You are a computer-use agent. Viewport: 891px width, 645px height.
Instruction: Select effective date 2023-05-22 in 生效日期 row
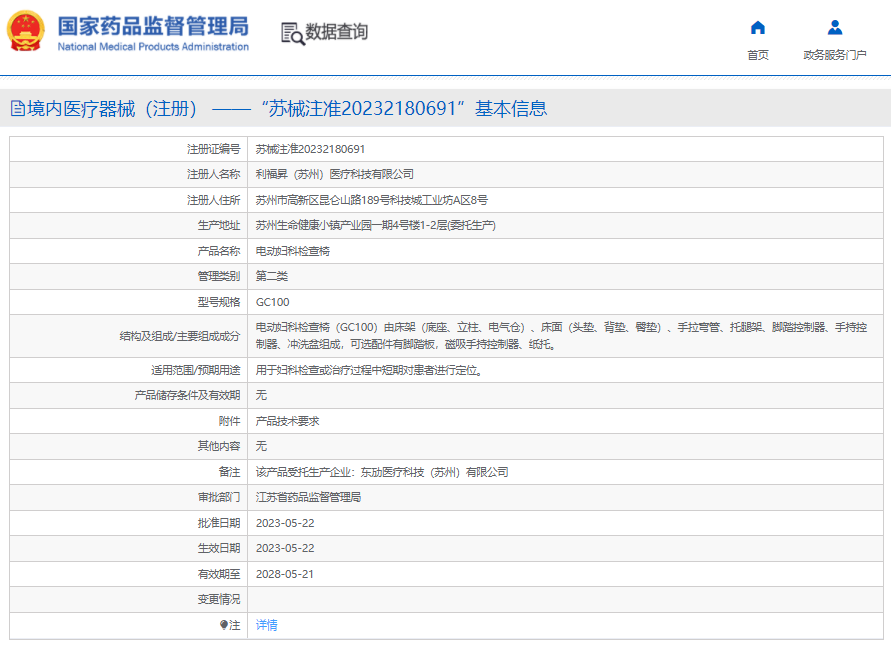pyautogui.click(x=285, y=548)
